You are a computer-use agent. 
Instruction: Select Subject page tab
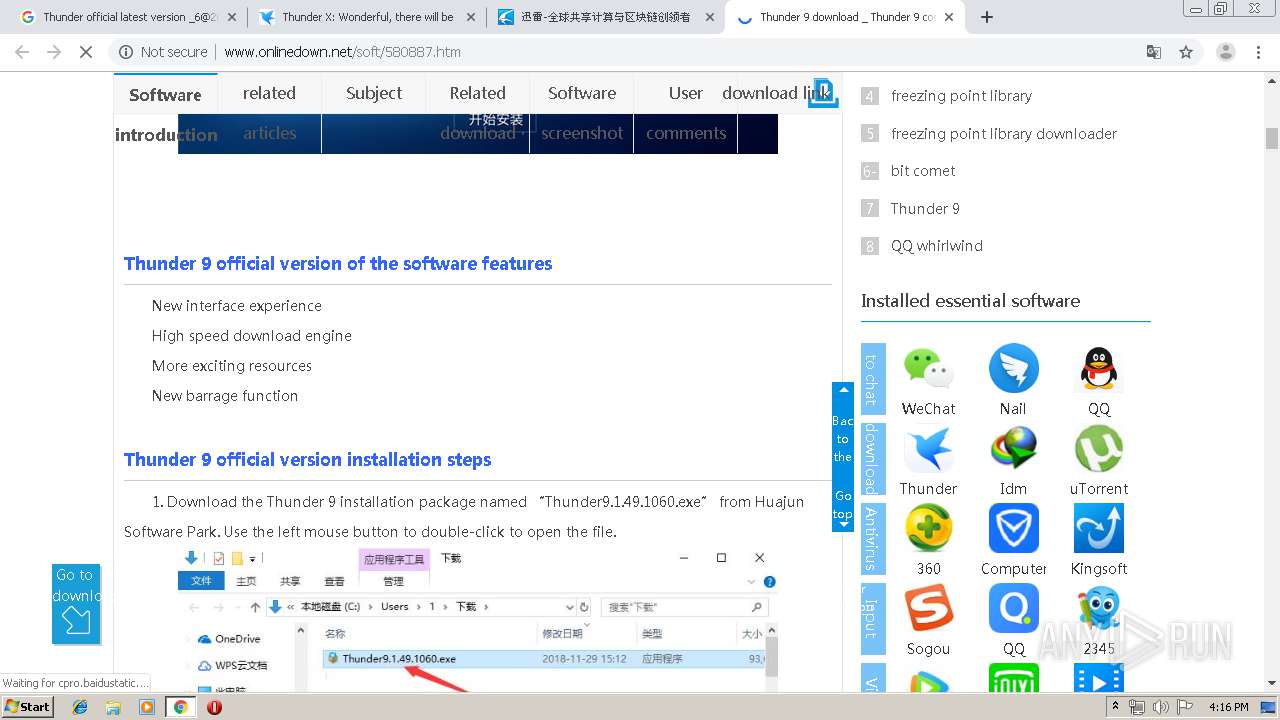(374, 93)
